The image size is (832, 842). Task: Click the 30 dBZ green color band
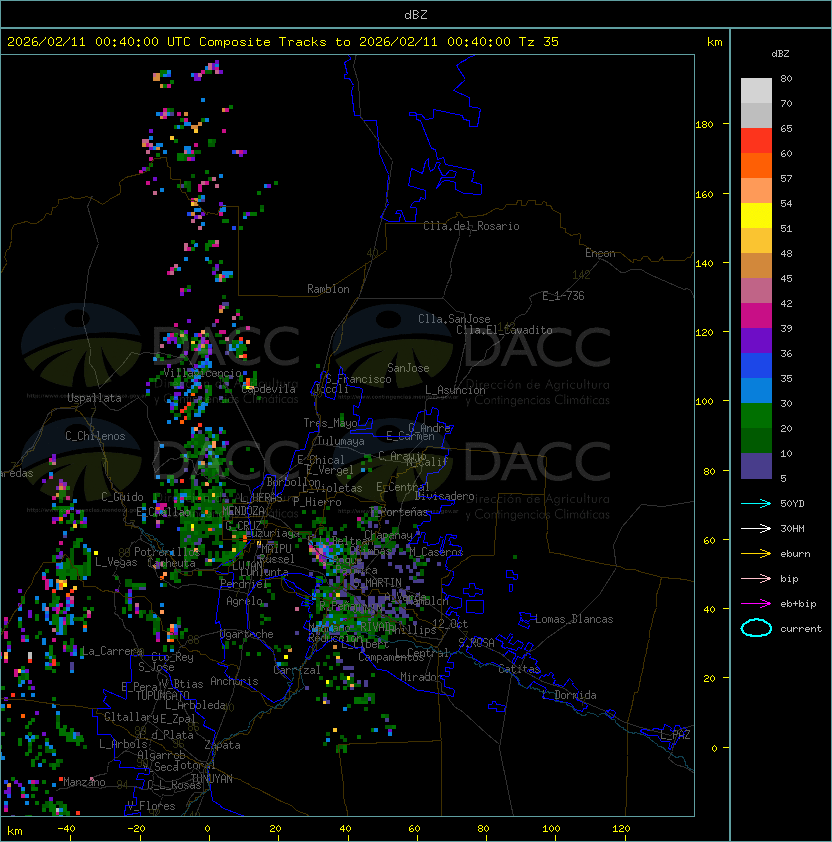pyautogui.click(x=756, y=416)
